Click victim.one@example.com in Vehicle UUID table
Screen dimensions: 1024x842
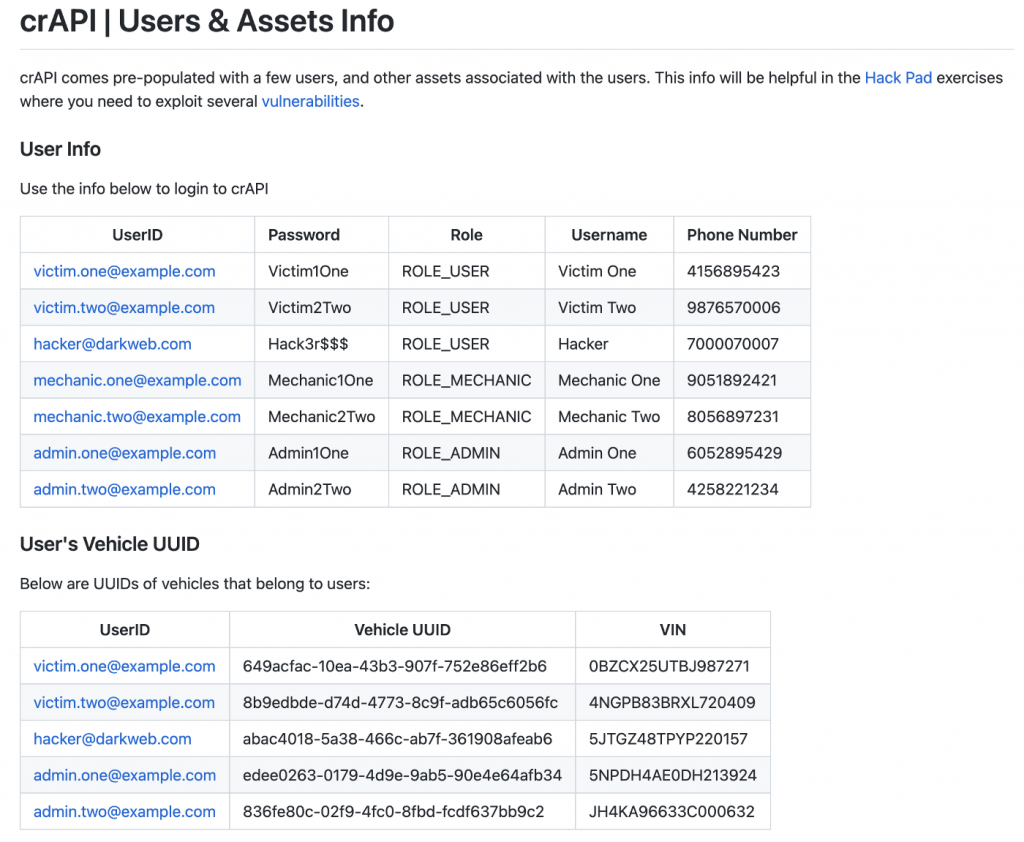(x=124, y=666)
